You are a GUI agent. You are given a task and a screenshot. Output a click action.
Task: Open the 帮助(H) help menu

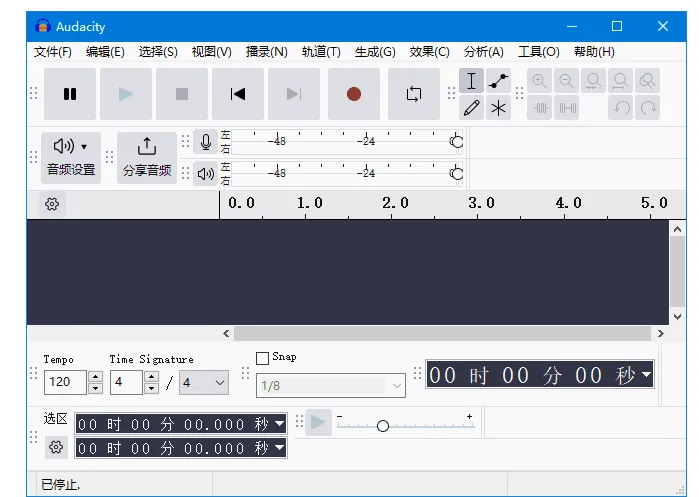click(594, 52)
